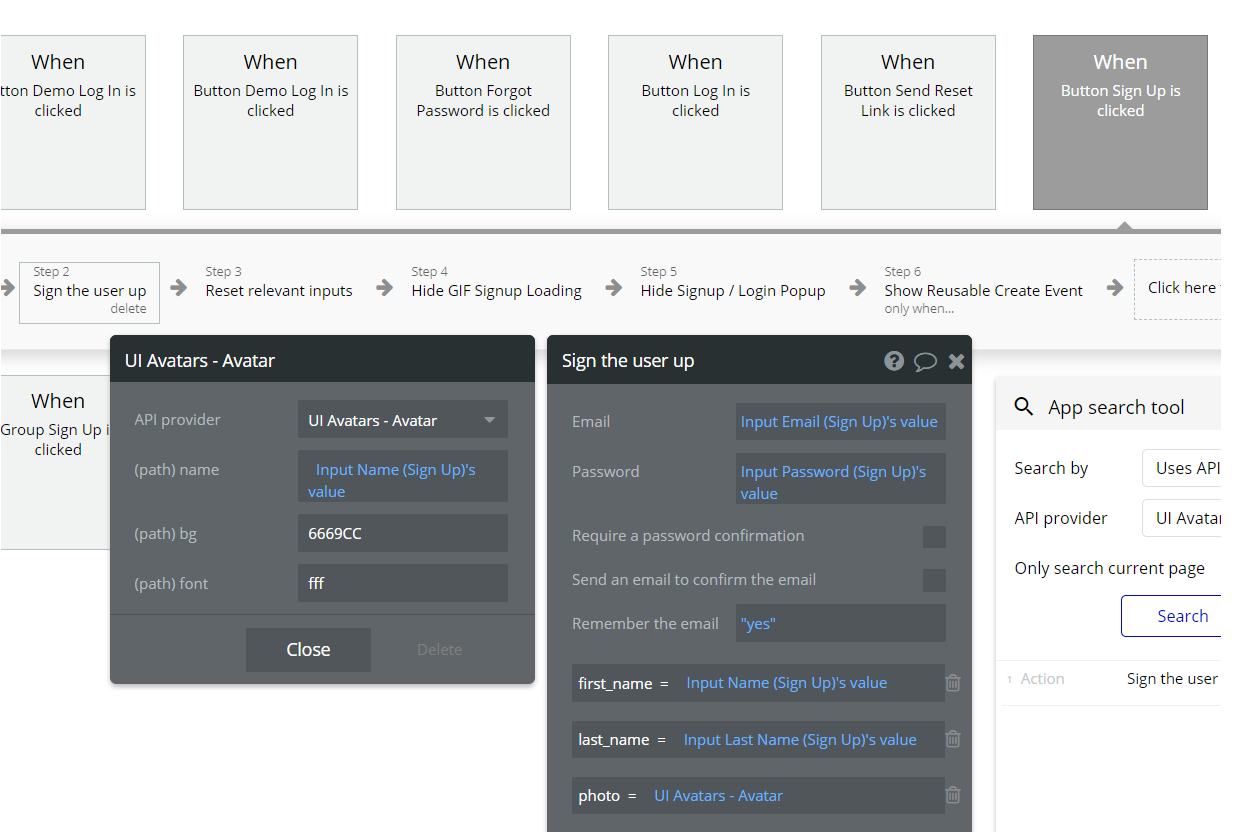Open the Button Forgot Password event

pos(483,123)
